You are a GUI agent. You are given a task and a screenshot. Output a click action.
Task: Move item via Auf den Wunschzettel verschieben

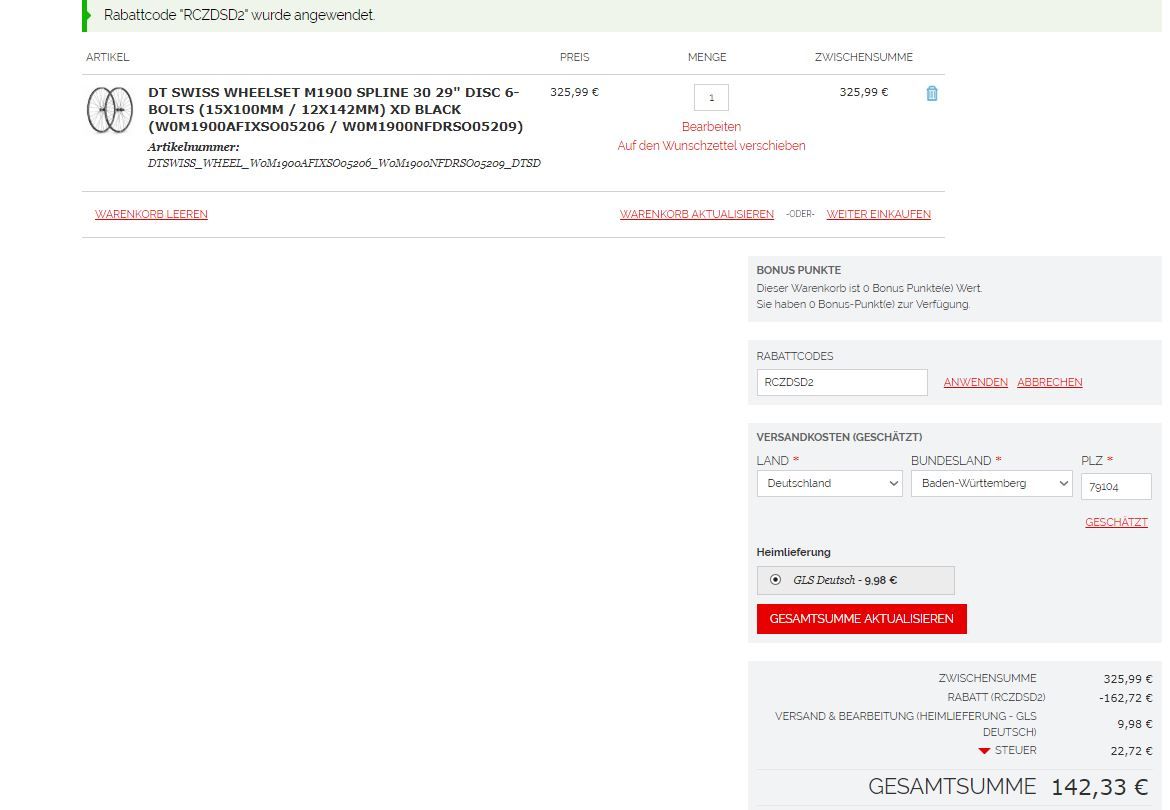[711, 146]
